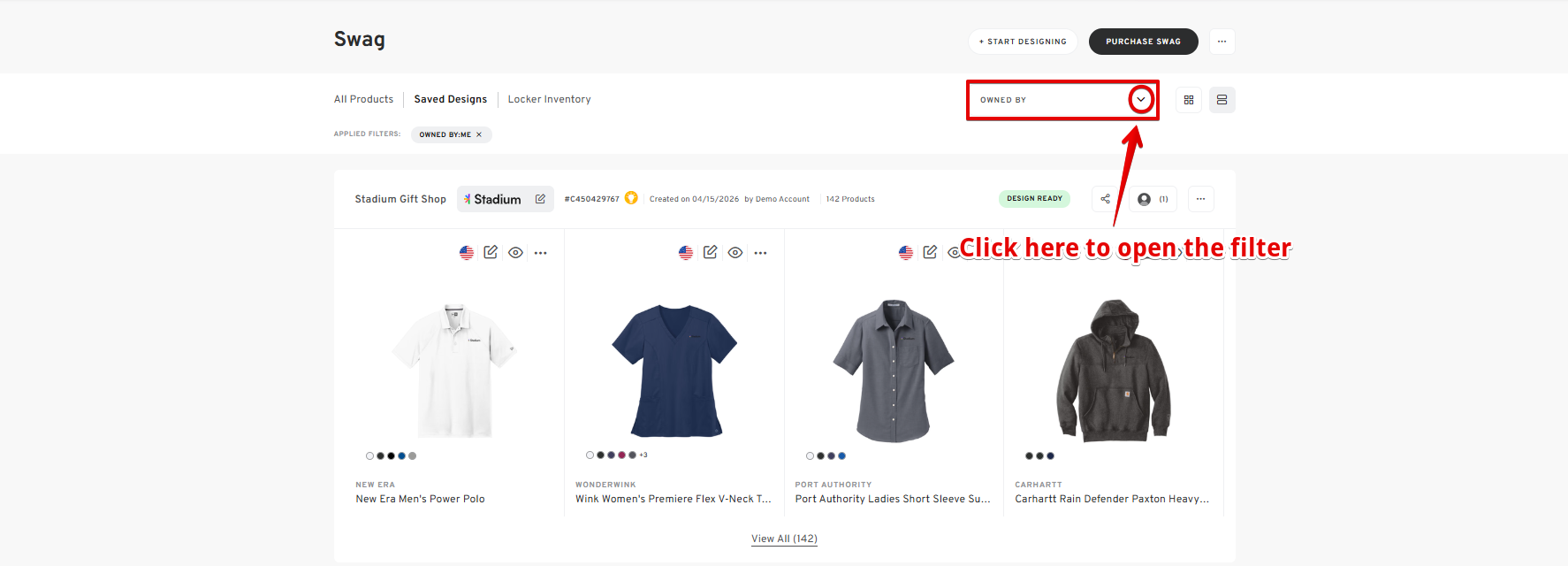Image resolution: width=1568 pixels, height=566 pixels.
Task: Click the yellow lightbulb badge beside design ID
Action: click(631, 198)
